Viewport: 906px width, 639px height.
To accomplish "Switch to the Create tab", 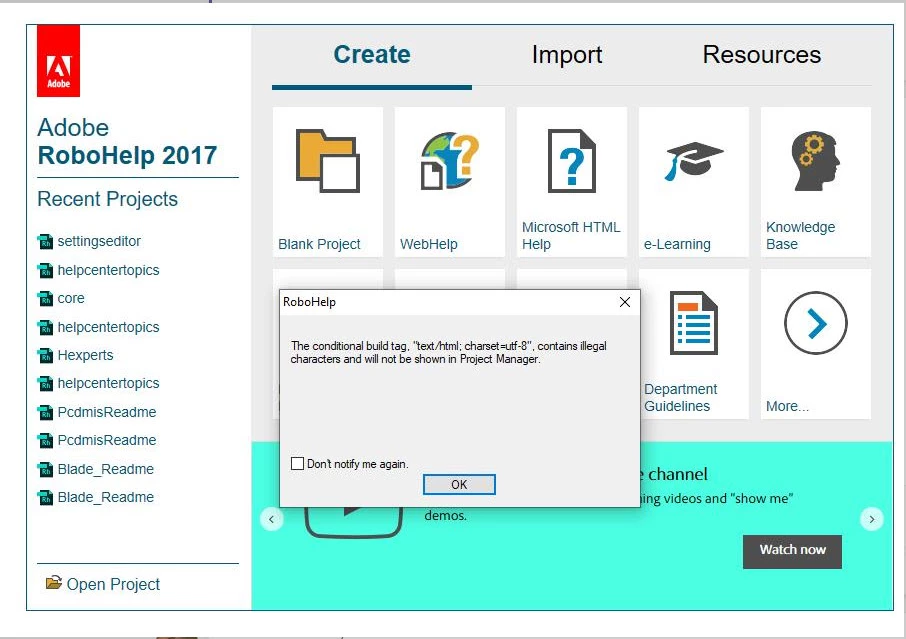I will click(372, 55).
